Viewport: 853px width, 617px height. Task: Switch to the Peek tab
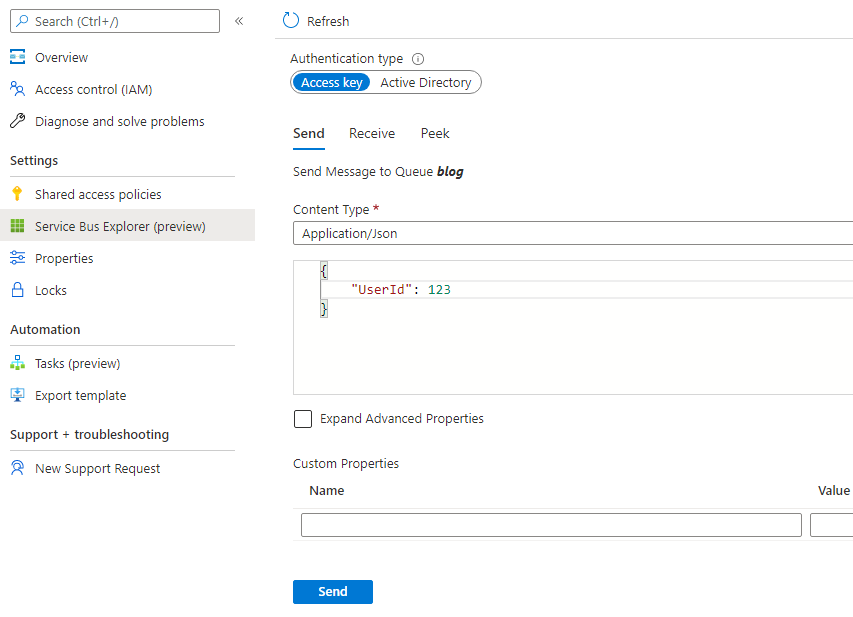435,134
